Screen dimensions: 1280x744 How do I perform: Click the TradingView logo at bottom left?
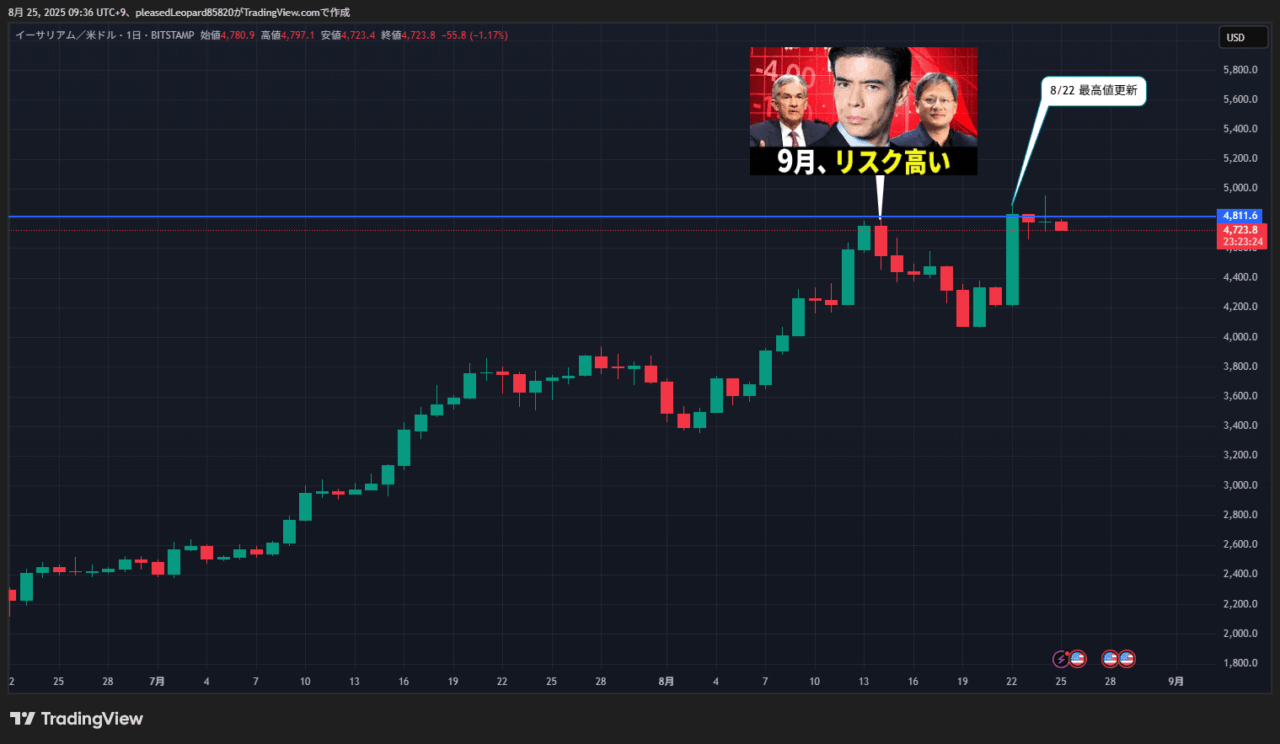coord(76,719)
